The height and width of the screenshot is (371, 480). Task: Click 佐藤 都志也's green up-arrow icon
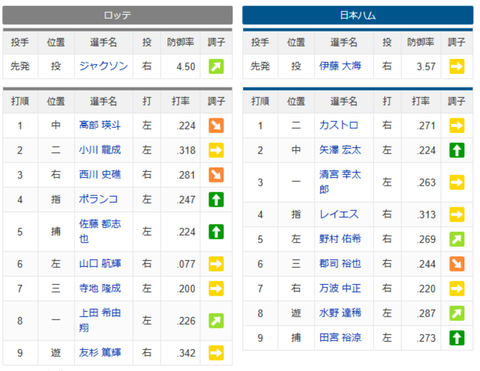pyautogui.click(x=216, y=232)
